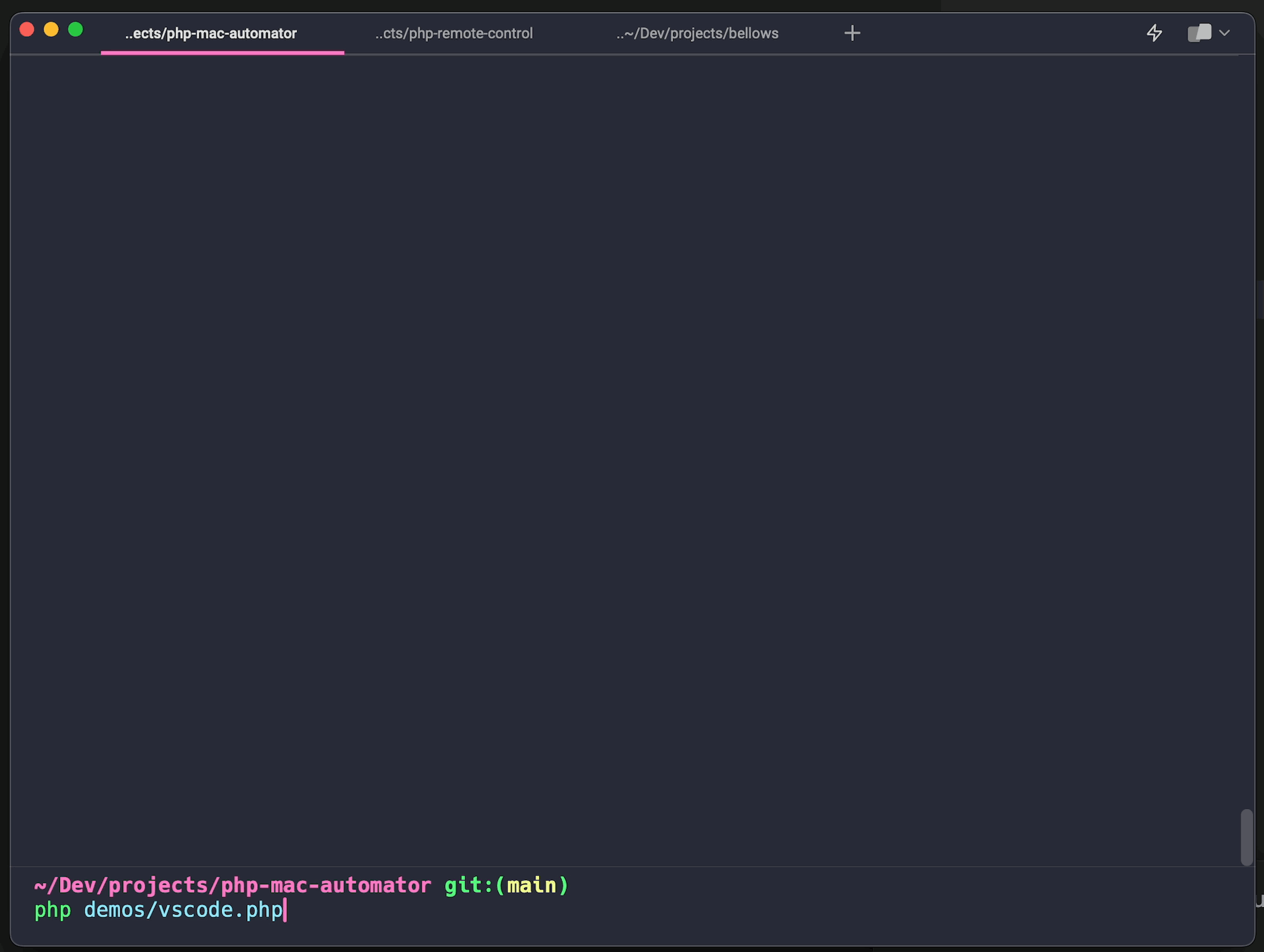The height and width of the screenshot is (952, 1264).
Task: Click the yellow main branch name
Action: coord(532,885)
